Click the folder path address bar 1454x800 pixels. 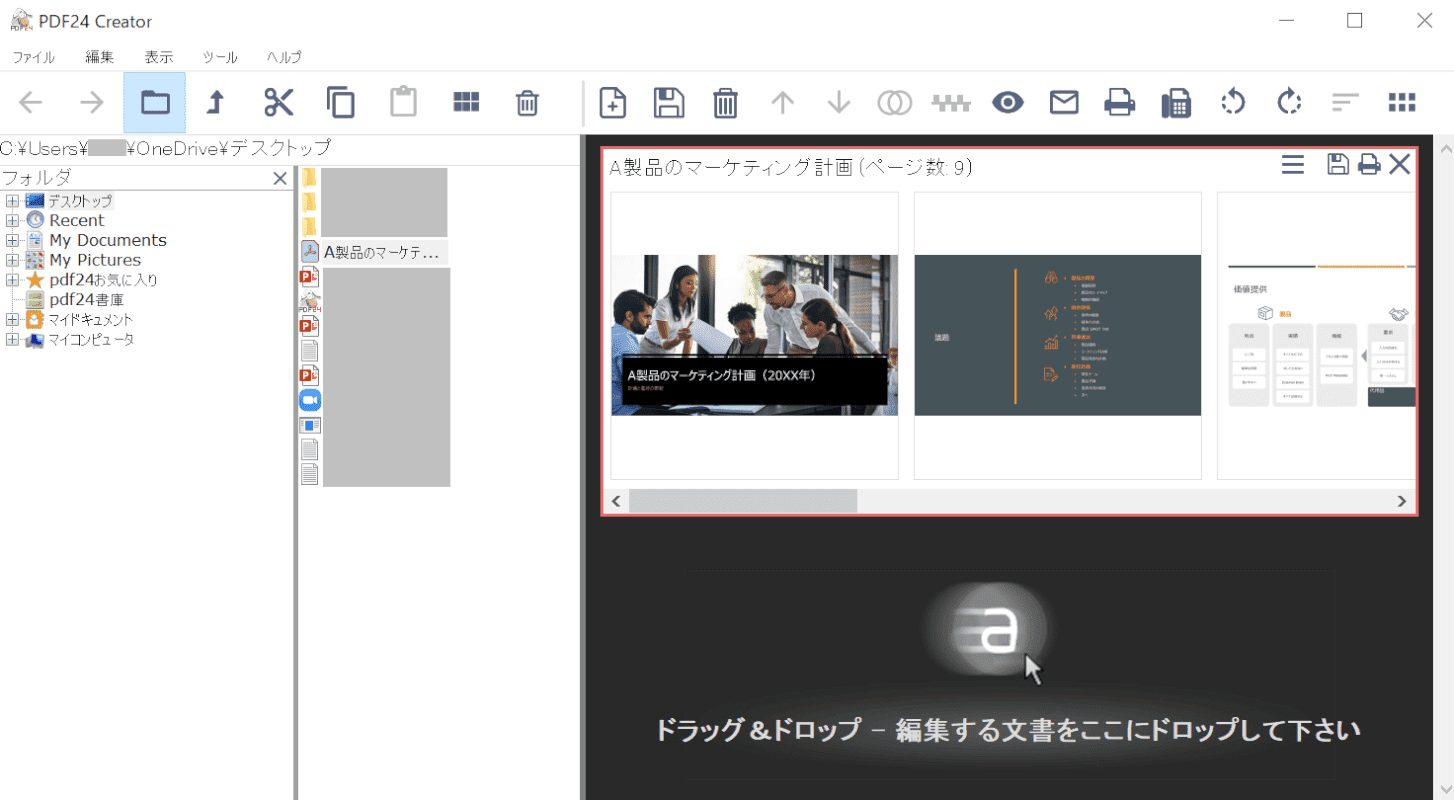click(289, 149)
